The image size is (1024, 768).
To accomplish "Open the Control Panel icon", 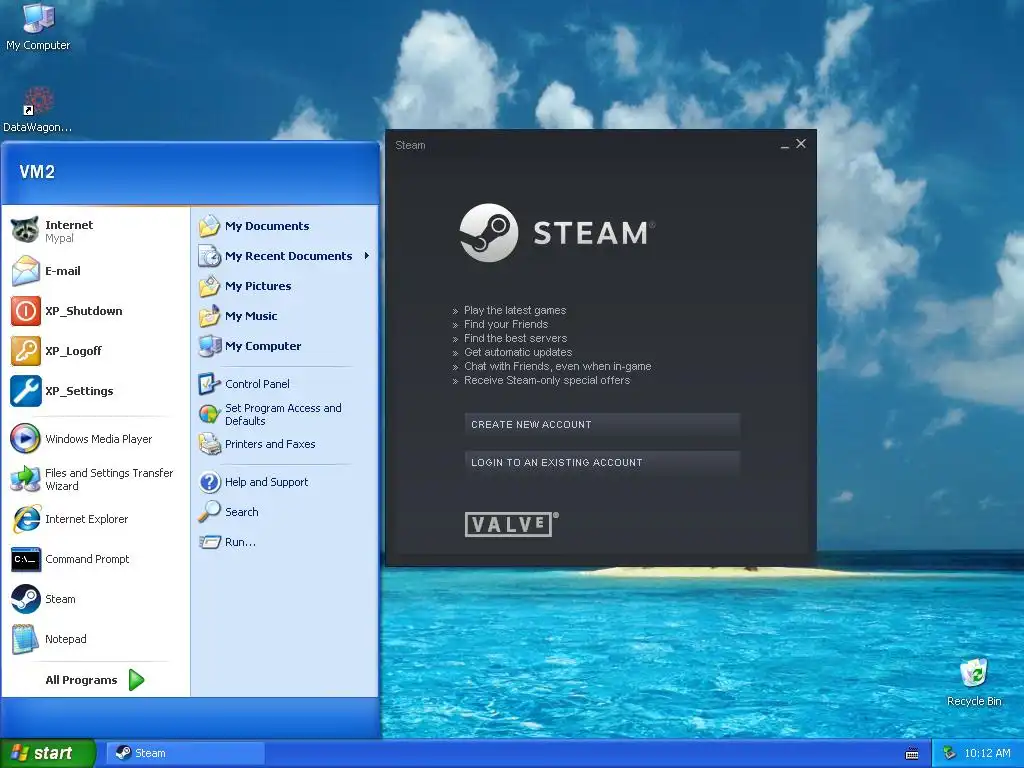I will (x=209, y=384).
